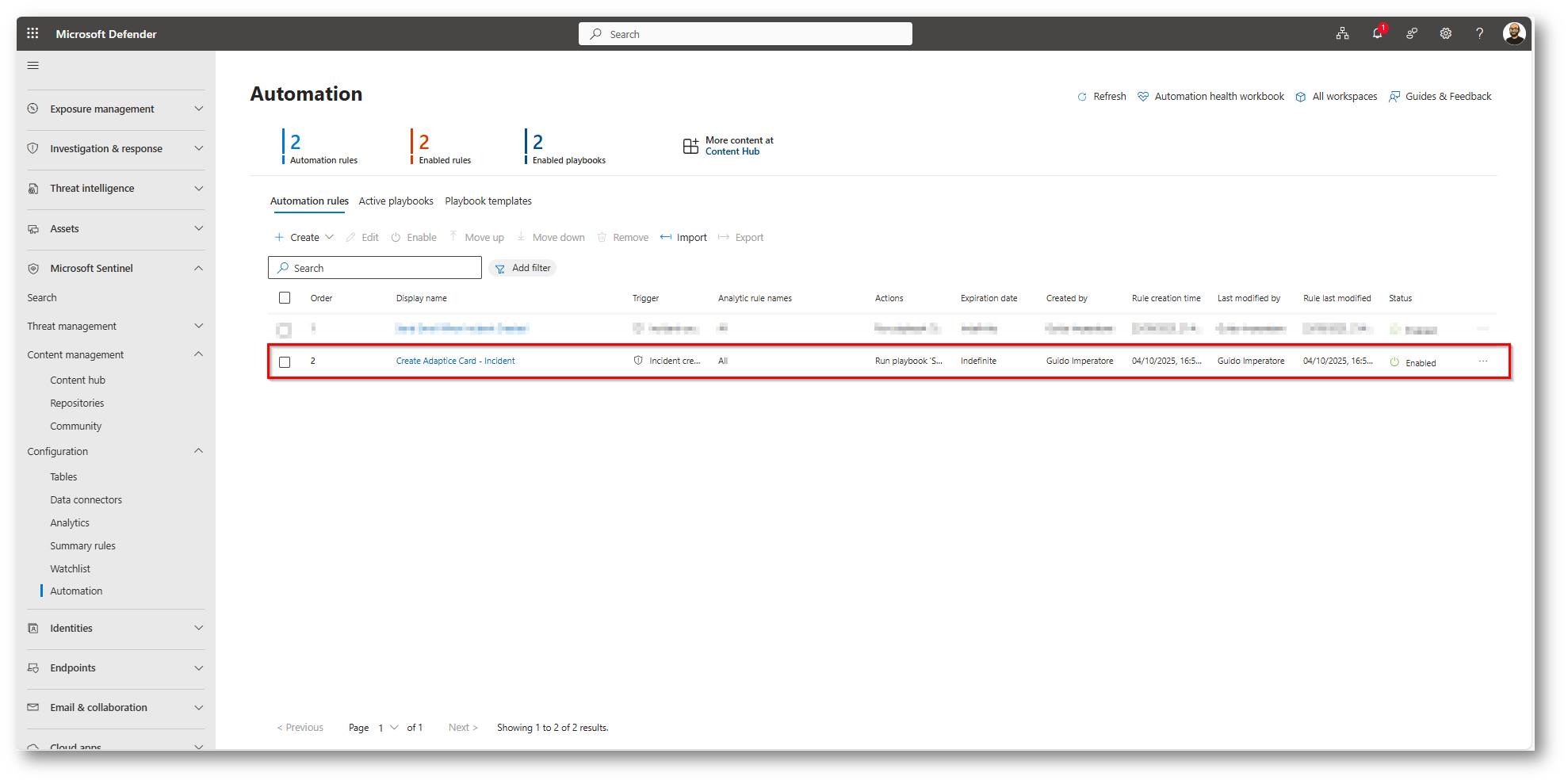Tick the checkbox of the blurred first rule
The width and height of the screenshot is (1568, 784).
tap(284, 330)
